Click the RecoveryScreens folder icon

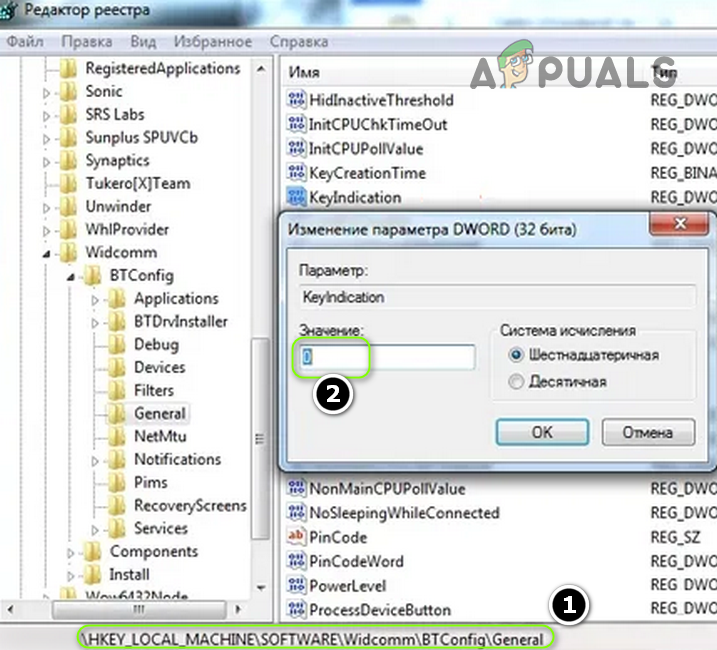117,505
